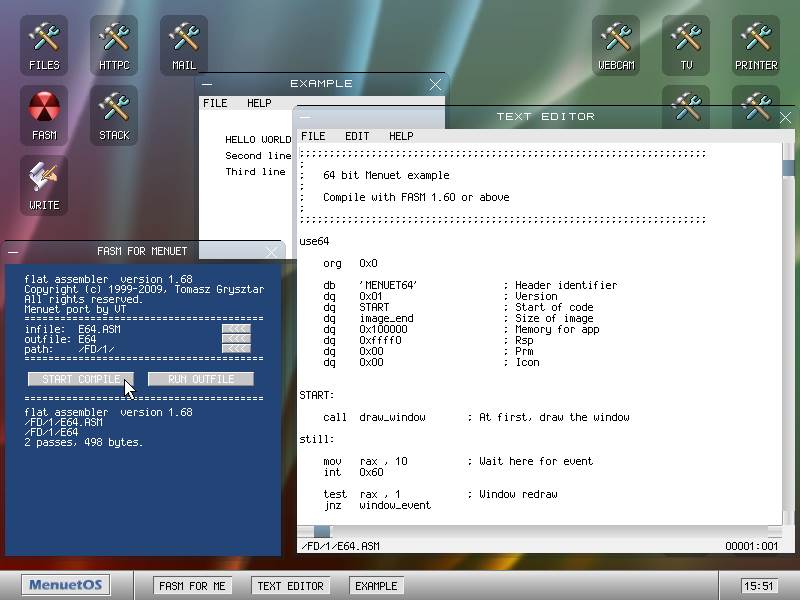Open the WEBCAM desktop icon
The image size is (800, 600).
[x=616, y=45]
